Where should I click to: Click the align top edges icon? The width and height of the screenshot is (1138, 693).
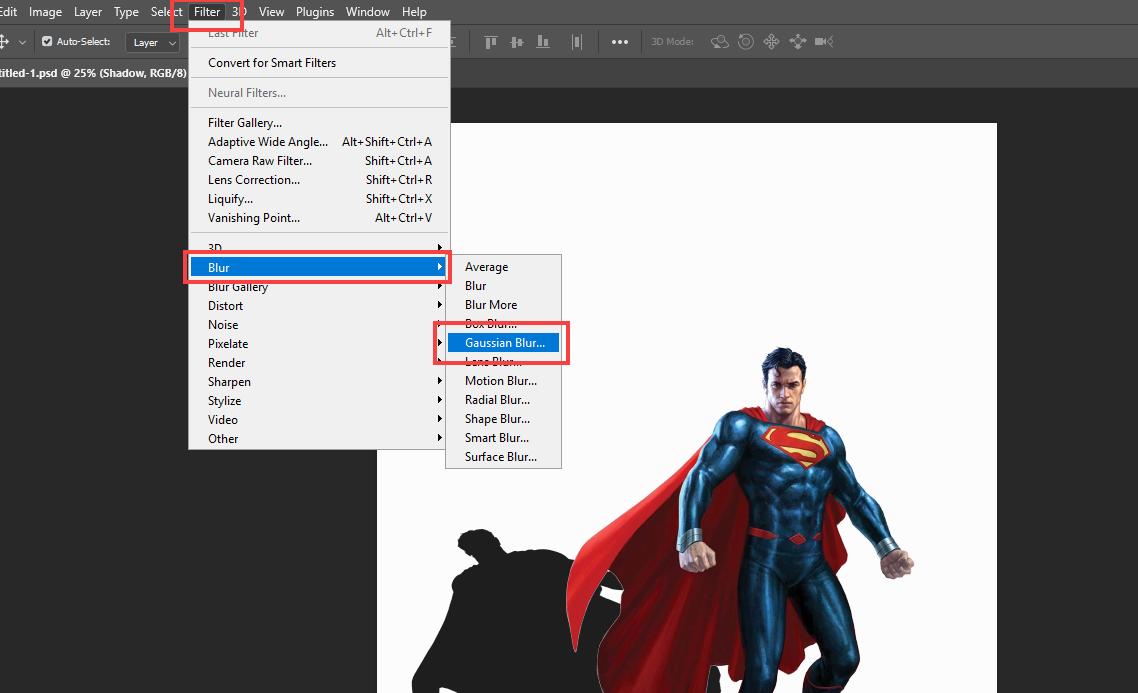[490, 41]
